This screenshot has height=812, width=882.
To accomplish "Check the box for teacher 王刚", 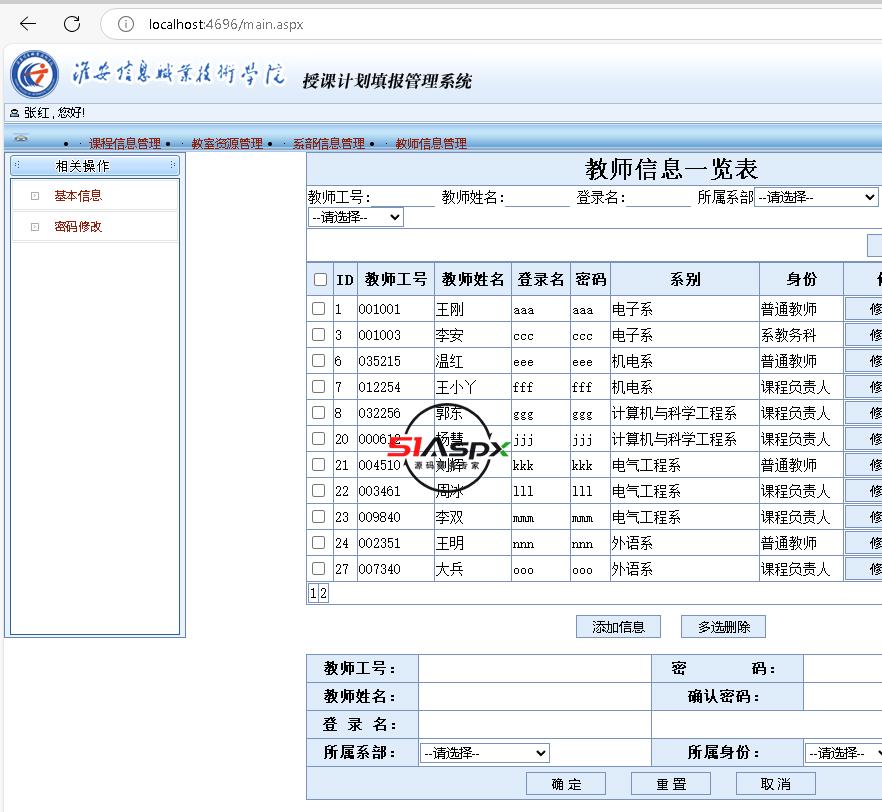I will point(319,309).
